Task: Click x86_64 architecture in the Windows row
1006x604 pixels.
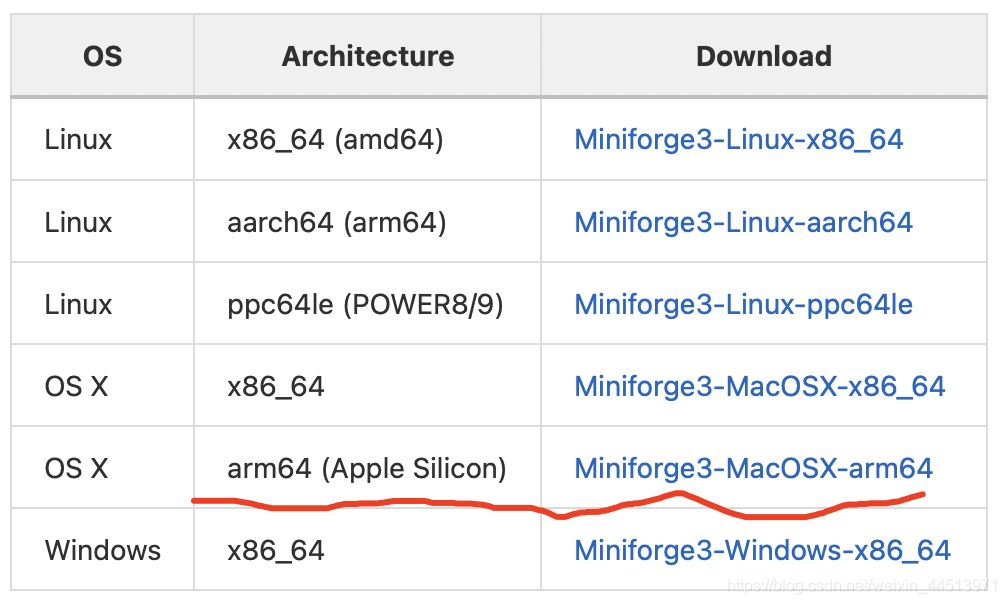Action: pos(276,550)
